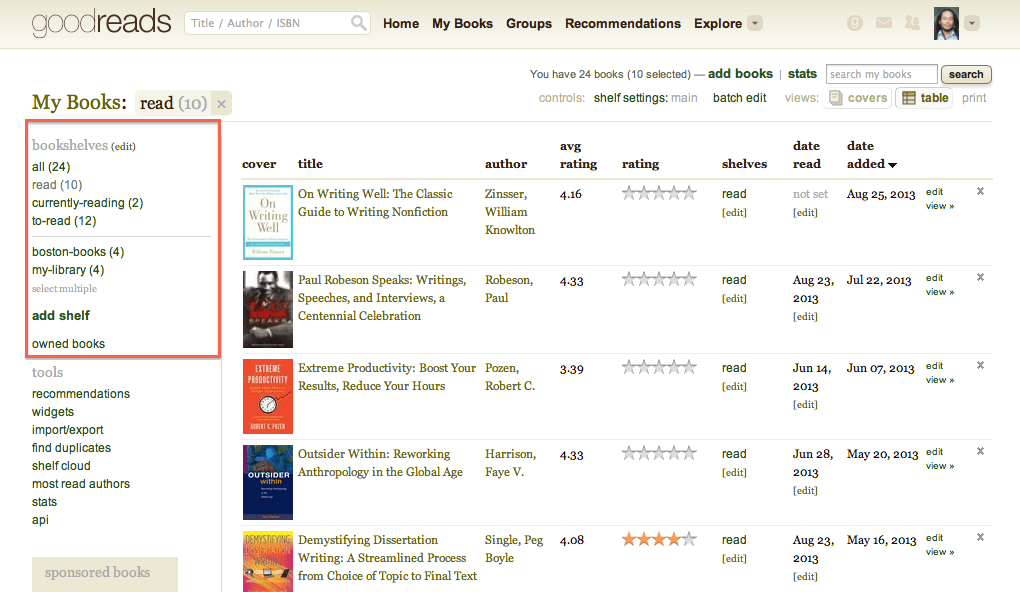Image resolution: width=1020 pixels, height=592 pixels.
Task: Rate Paul Robeson Speaks three stars
Action: pos(659,279)
